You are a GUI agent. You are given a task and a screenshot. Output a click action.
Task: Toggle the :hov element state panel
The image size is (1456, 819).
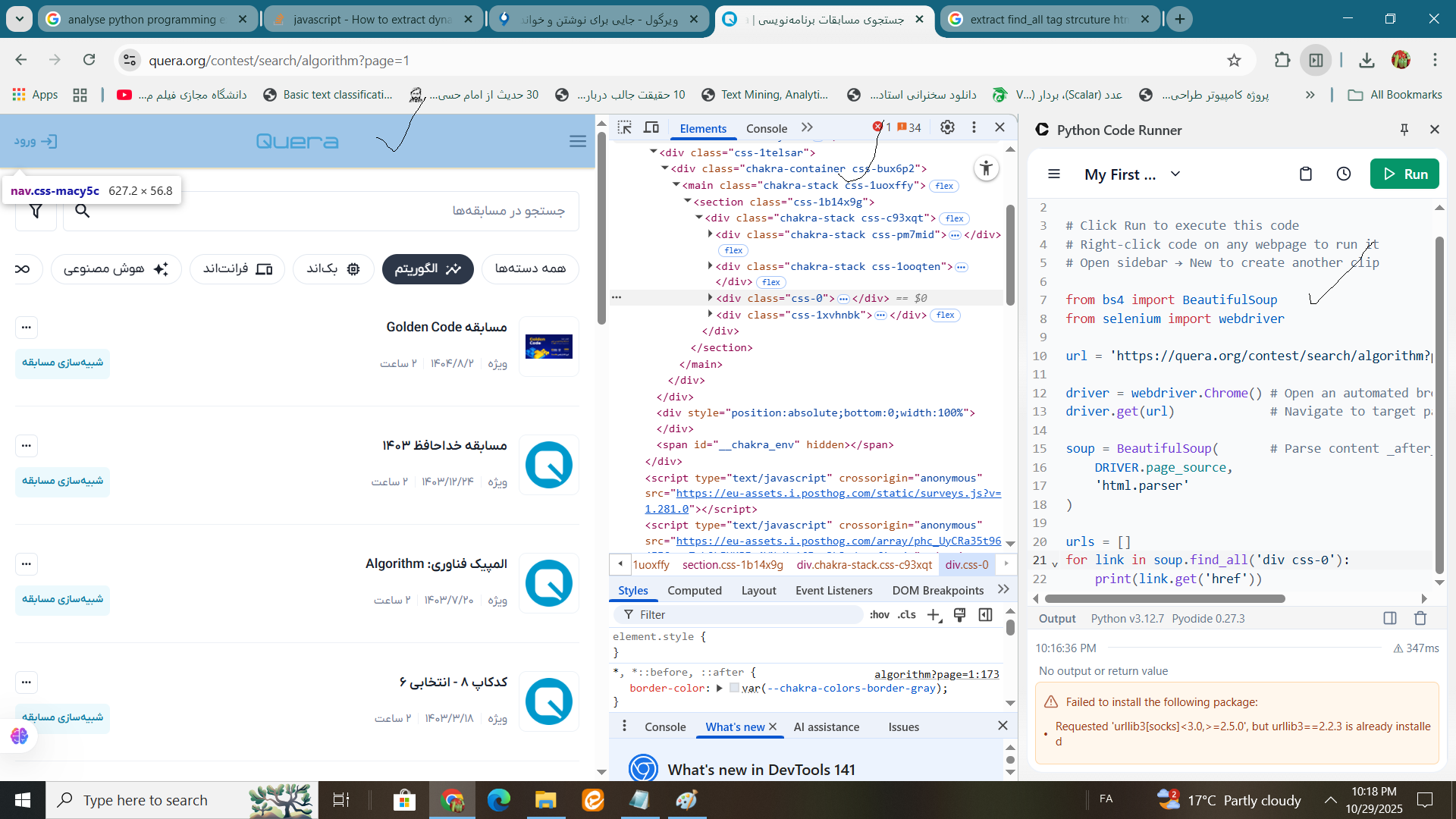(x=879, y=615)
